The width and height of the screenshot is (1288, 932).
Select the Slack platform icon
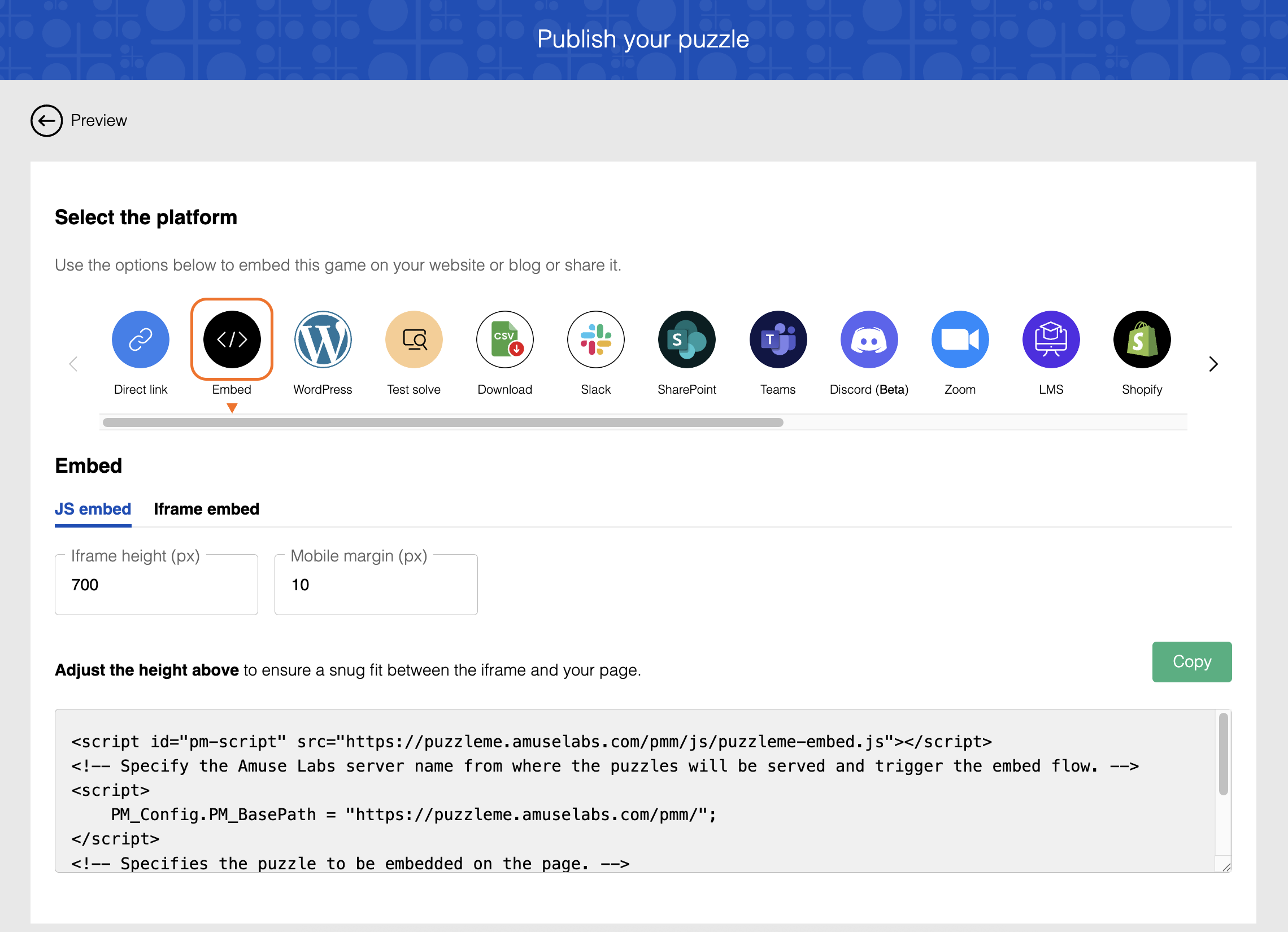click(x=596, y=339)
